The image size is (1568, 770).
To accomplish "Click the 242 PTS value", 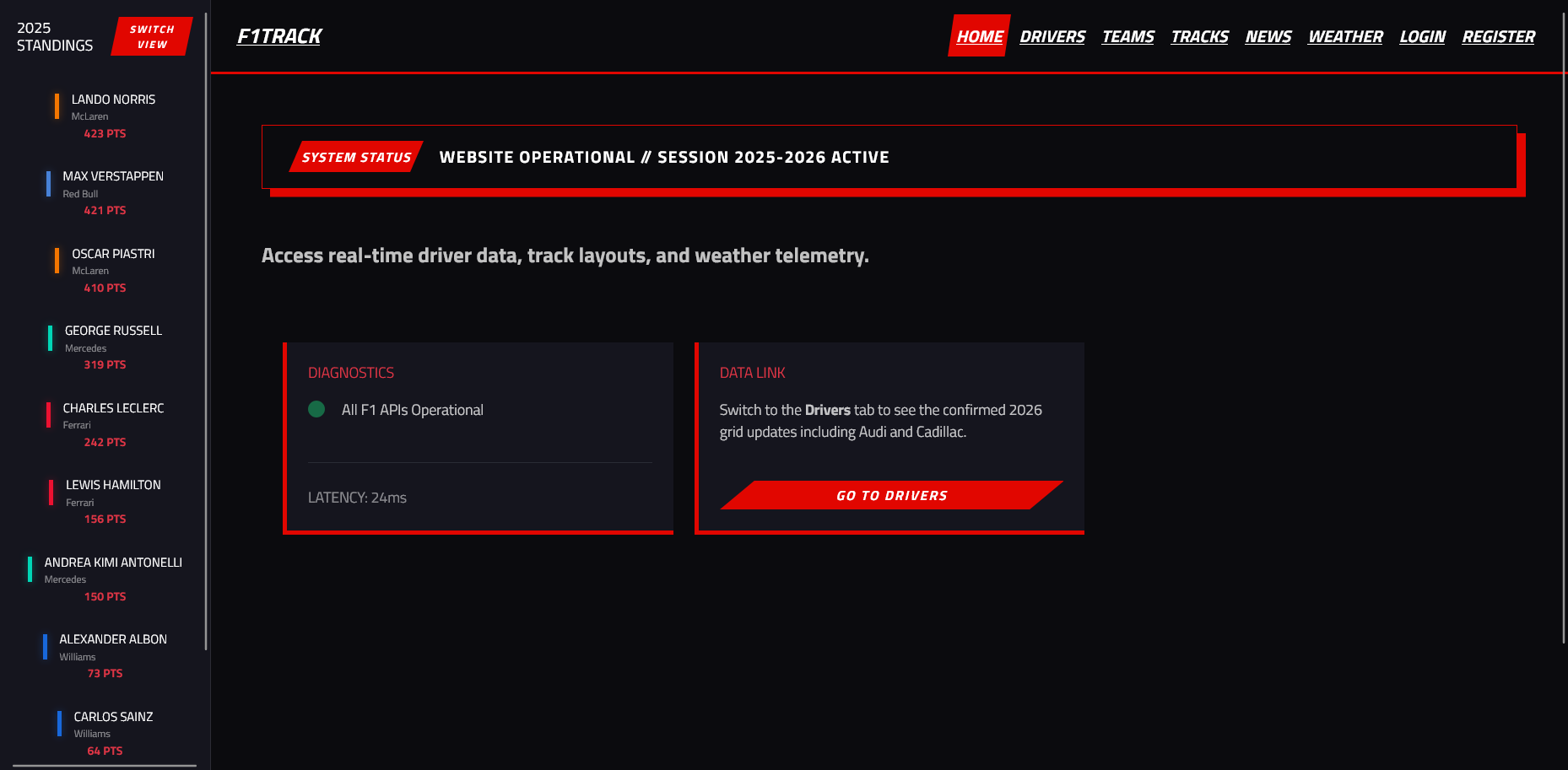I will (x=105, y=442).
